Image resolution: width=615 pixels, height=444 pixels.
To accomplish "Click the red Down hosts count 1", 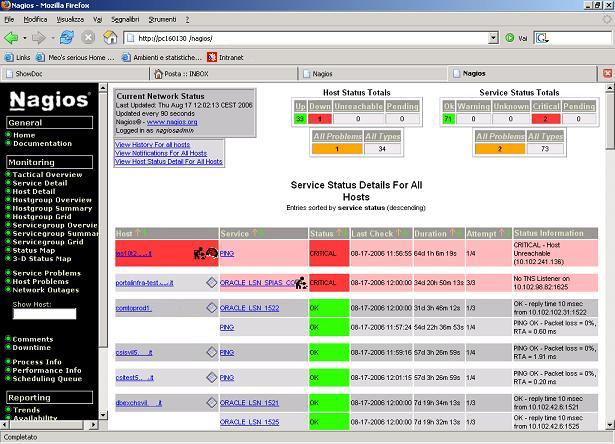I will (x=320, y=119).
